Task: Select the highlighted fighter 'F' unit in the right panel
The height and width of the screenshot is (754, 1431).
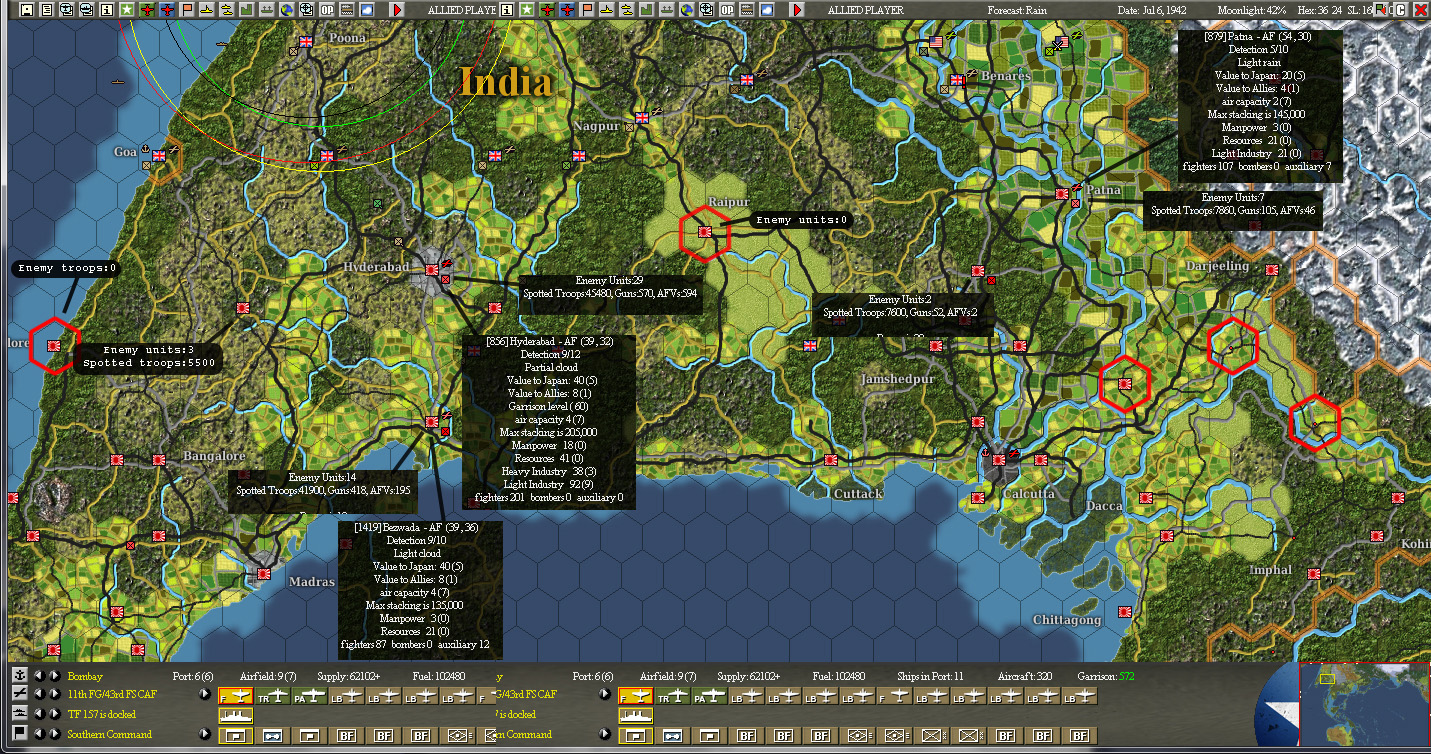Action: [x=636, y=695]
